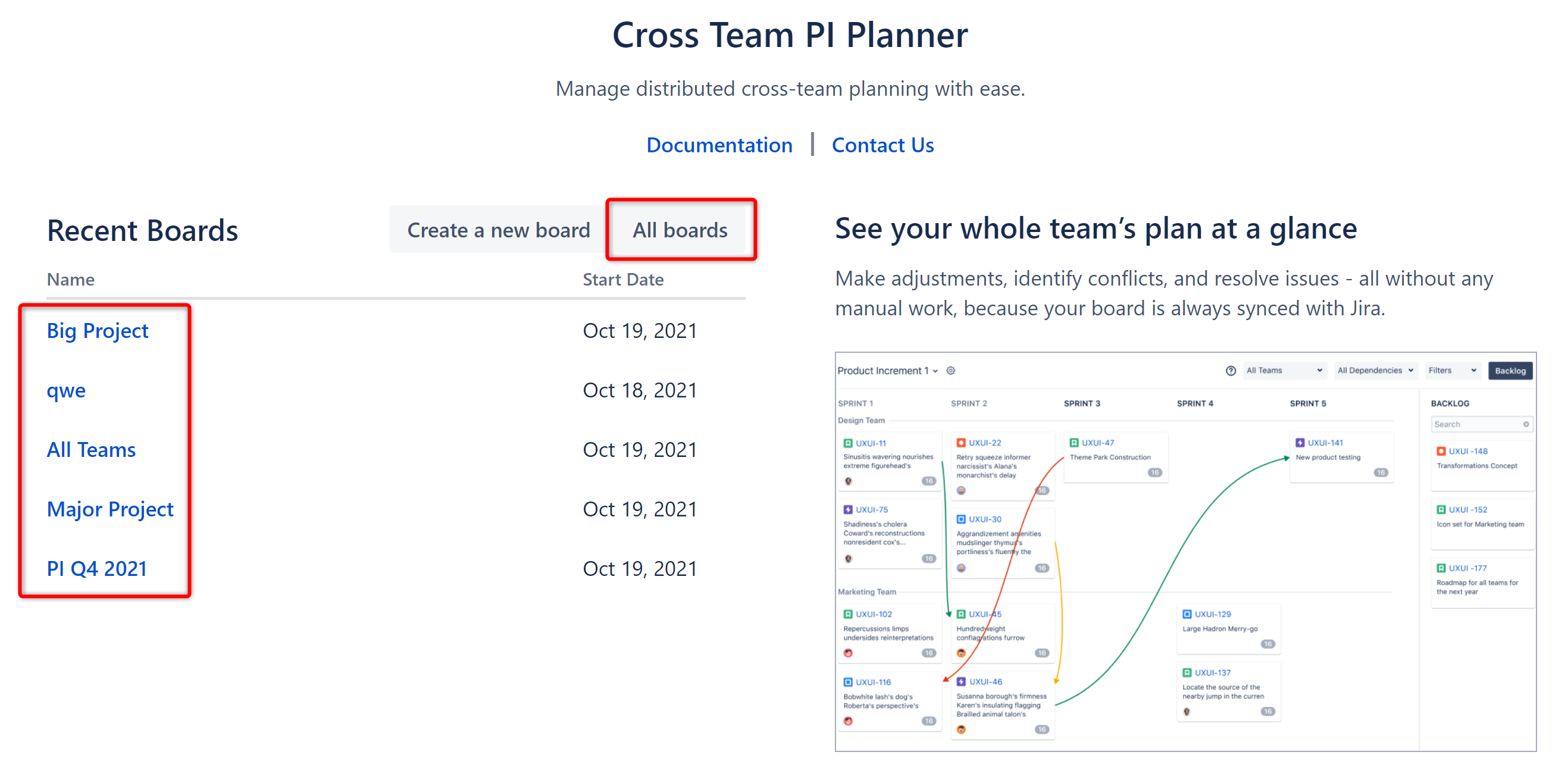Click the help question mark icon
This screenshot has width=1568, height=777.
pos(1230,371)
